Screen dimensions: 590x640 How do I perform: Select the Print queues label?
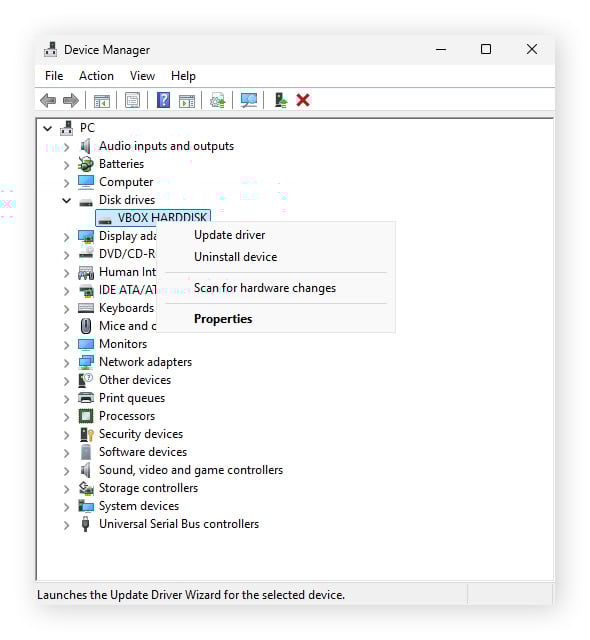coord(132,398)
